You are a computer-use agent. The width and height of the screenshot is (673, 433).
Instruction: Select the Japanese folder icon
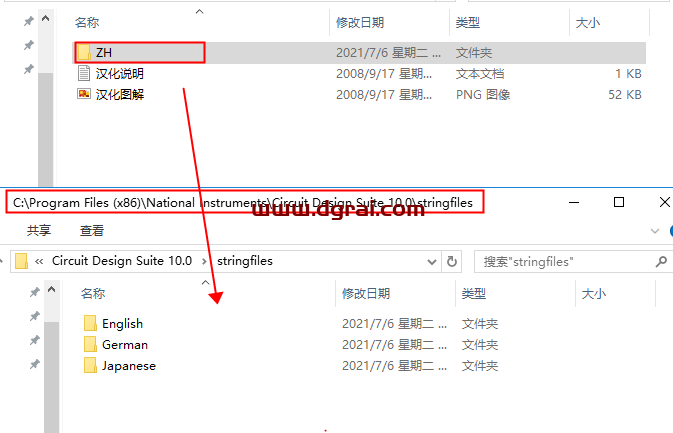click(x=90, y=365)
